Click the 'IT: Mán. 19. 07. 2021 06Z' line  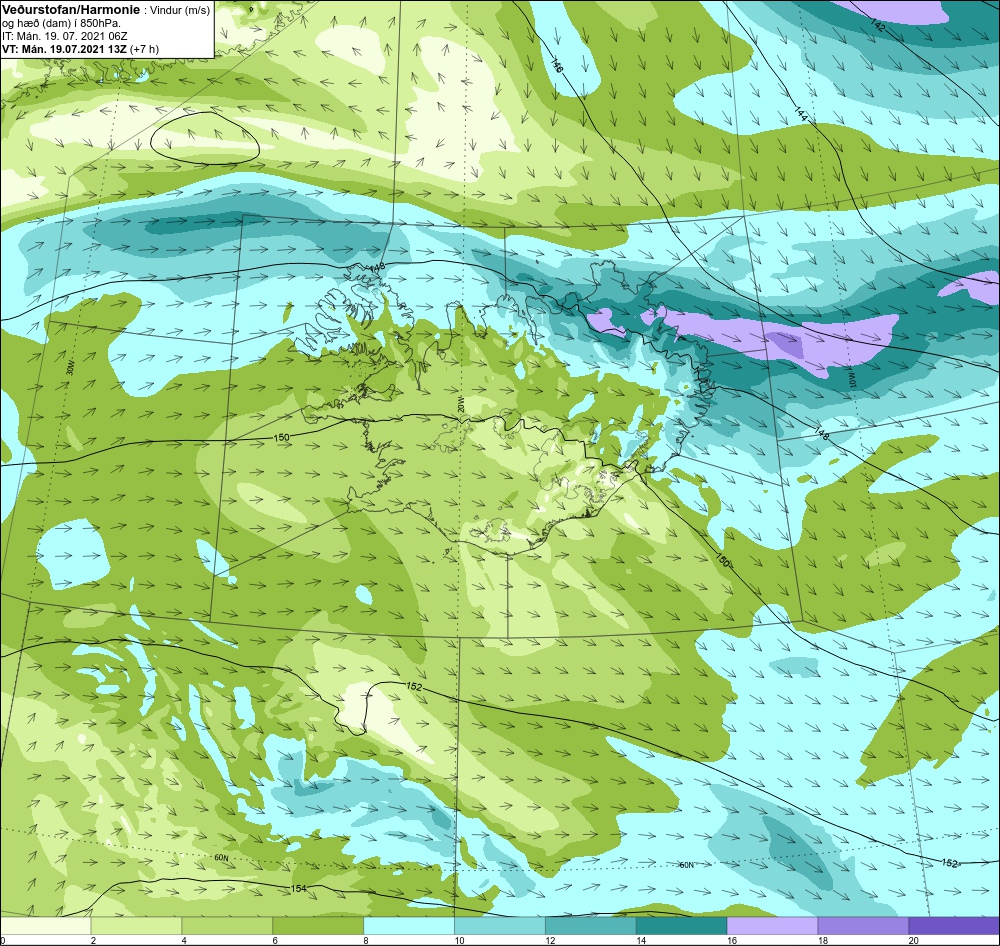coord(64,36)
